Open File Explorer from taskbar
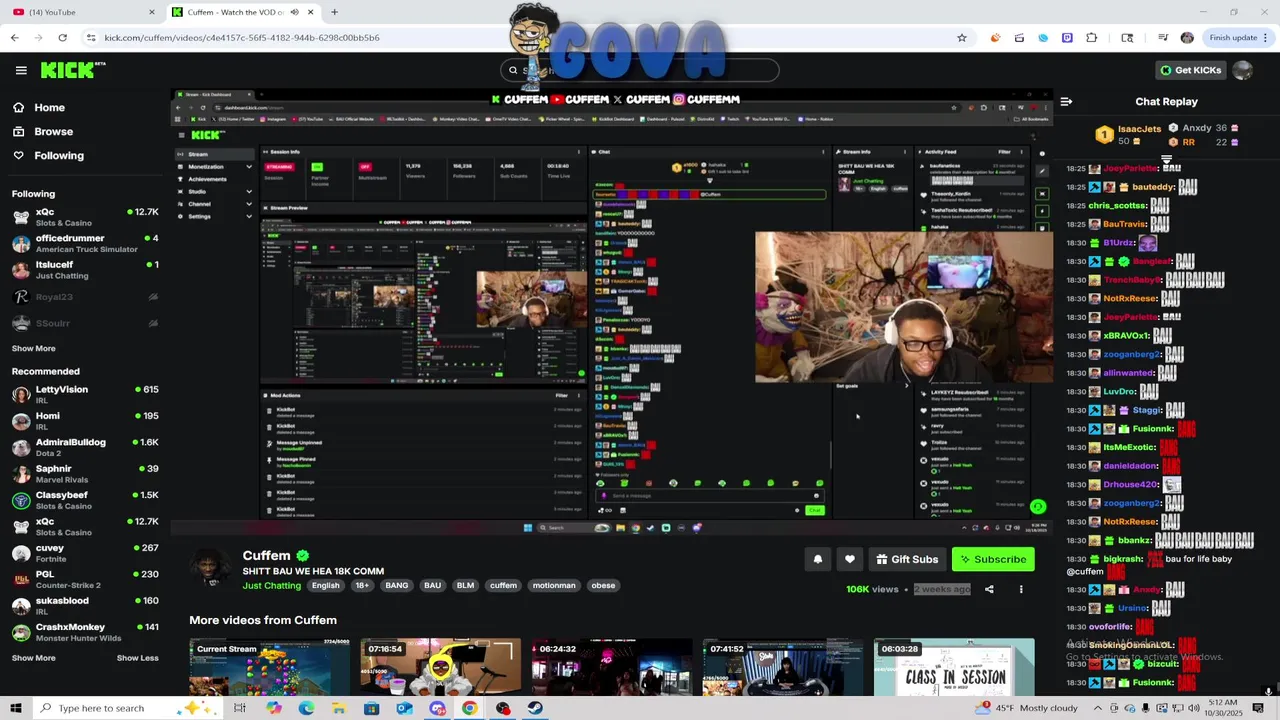This screenshot has height=720, width=1280. point(339,708)
